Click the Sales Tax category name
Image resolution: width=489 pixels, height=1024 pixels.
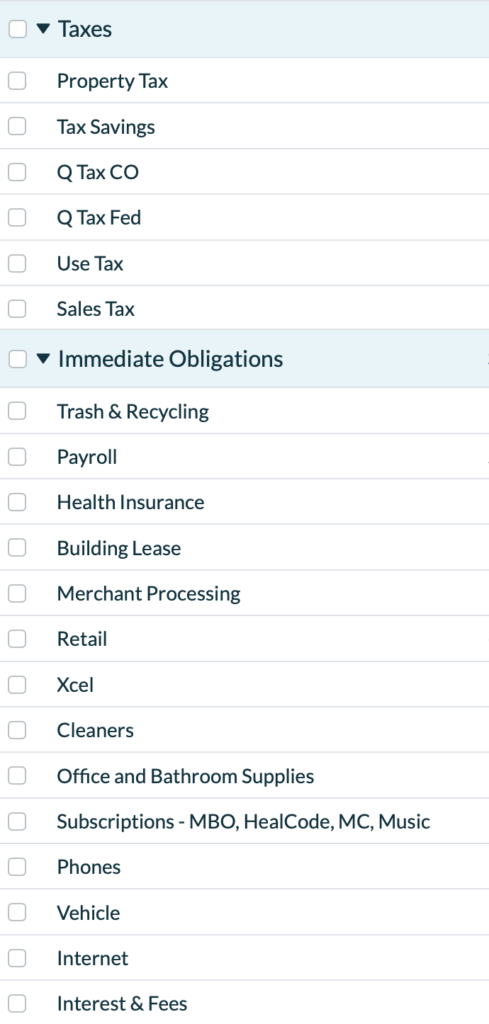pos(95,308)
